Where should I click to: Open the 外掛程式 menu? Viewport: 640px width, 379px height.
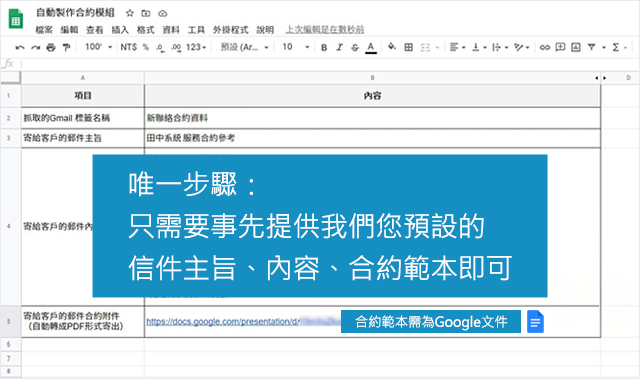pyautogui.click(x=231, y=30)
